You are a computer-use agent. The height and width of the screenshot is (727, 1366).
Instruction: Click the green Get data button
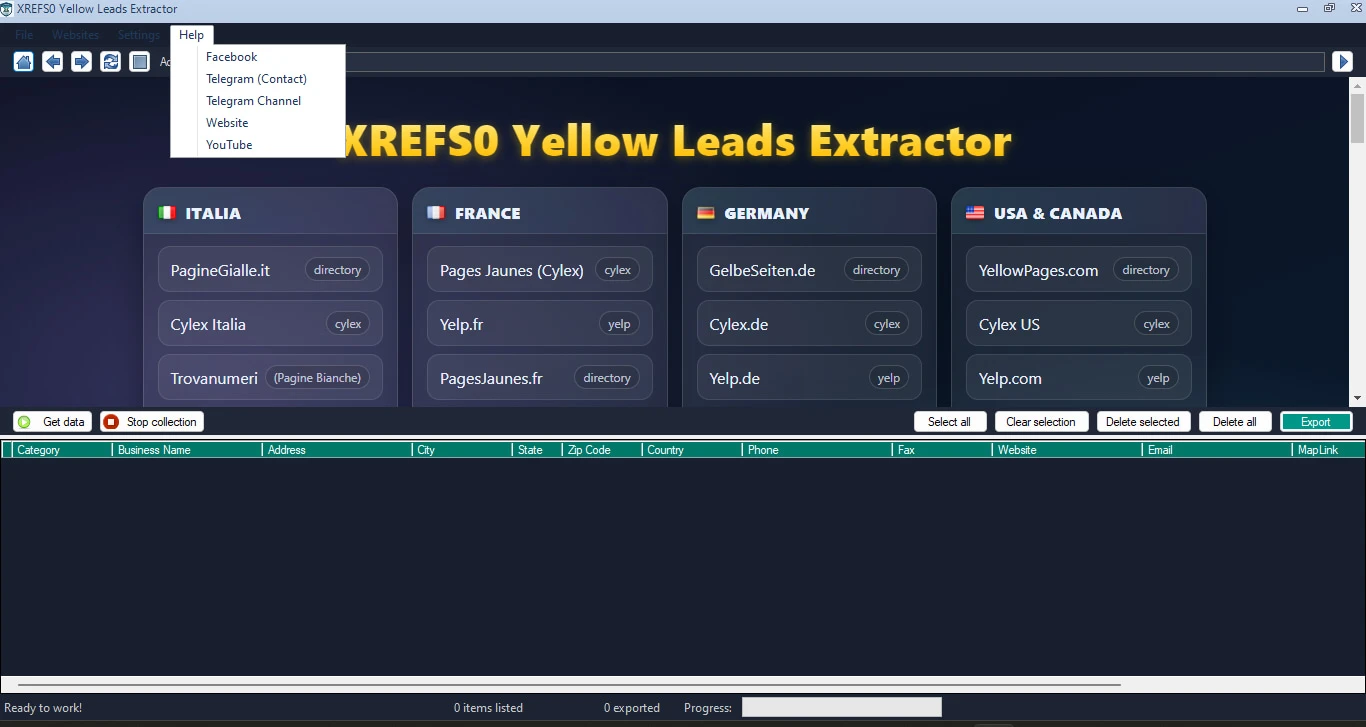pos(53,422)
